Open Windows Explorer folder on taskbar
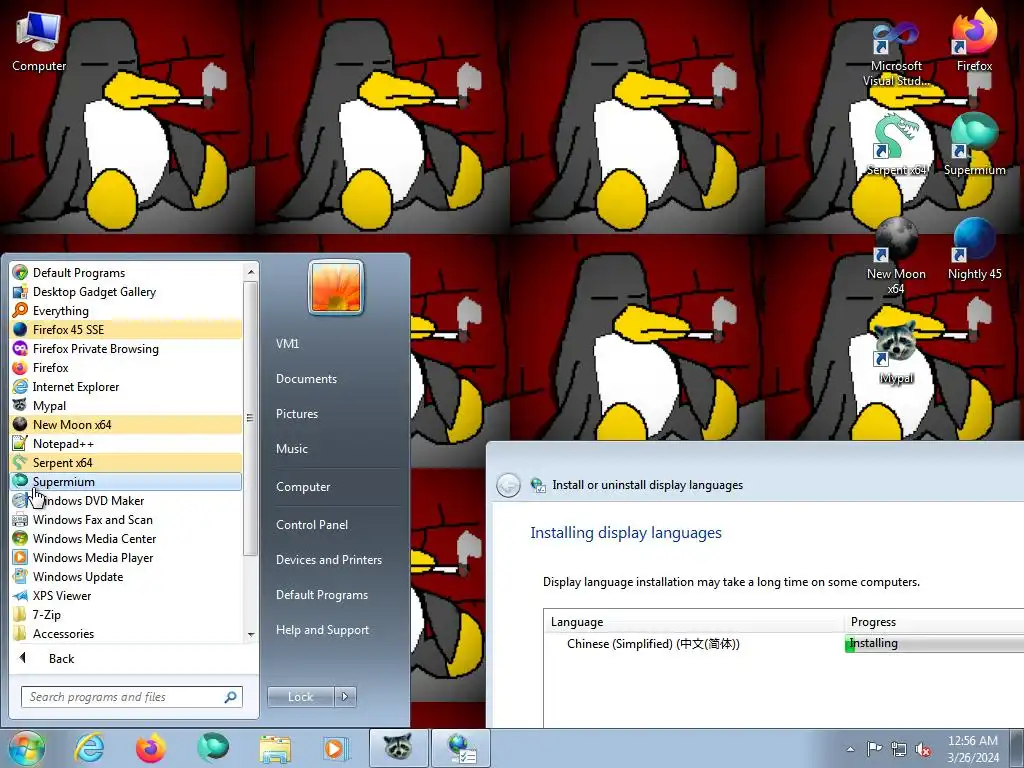This screenshot has width=1024, height=768. pos(275,748)
